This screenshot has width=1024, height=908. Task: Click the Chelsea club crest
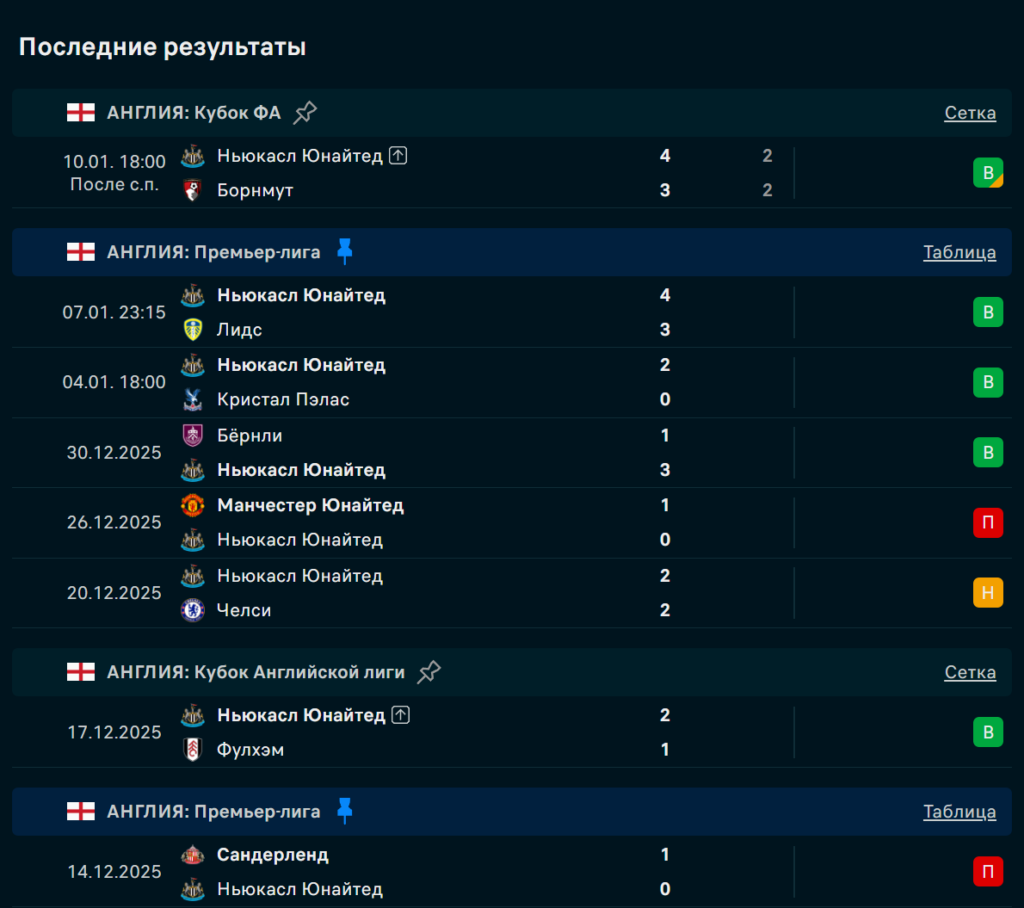[193, 610]
